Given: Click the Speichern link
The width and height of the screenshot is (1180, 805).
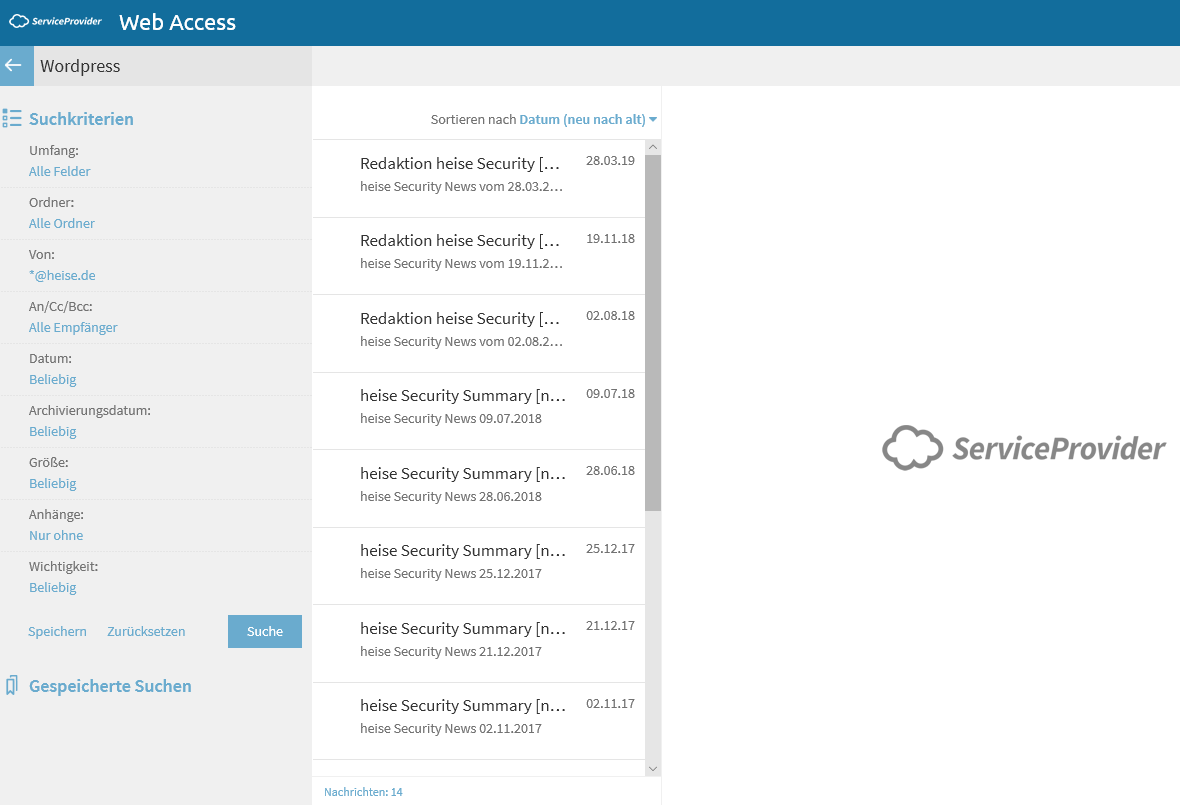Looking at the screenshot, I should point(57,632).
